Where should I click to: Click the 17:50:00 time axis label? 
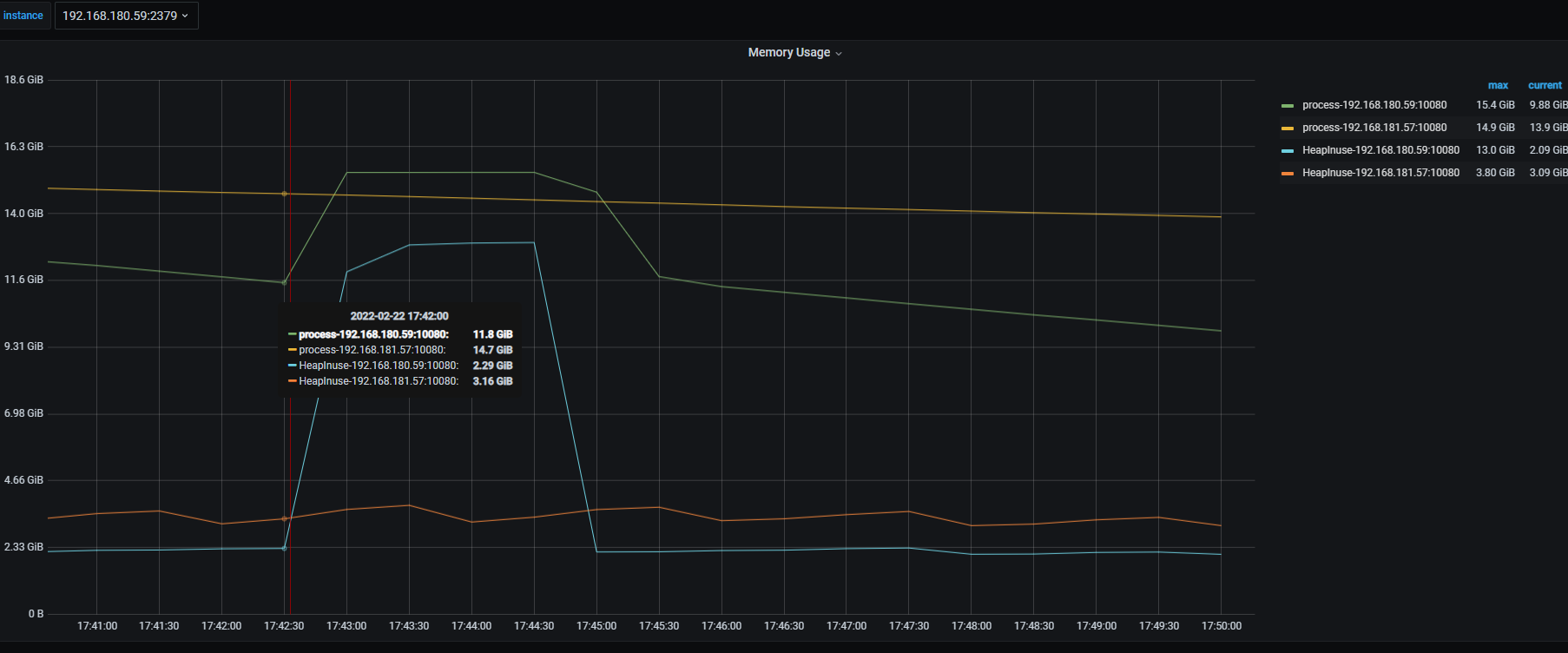pos(1221,626)
